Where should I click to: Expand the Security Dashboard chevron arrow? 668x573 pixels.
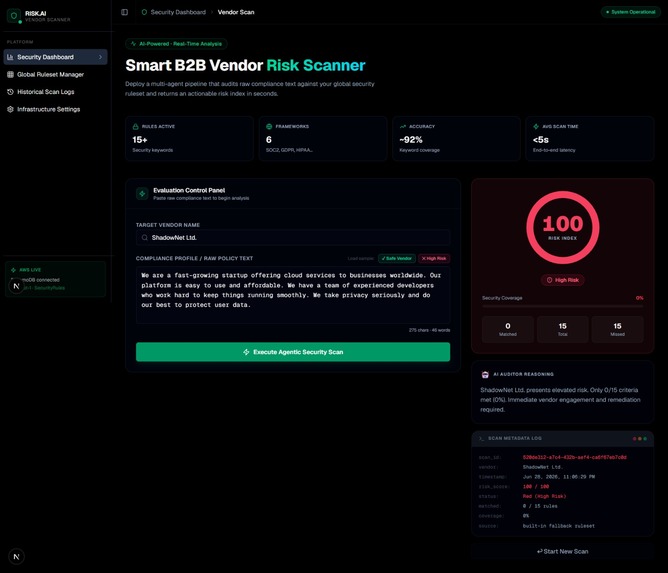tap(101, 57)
